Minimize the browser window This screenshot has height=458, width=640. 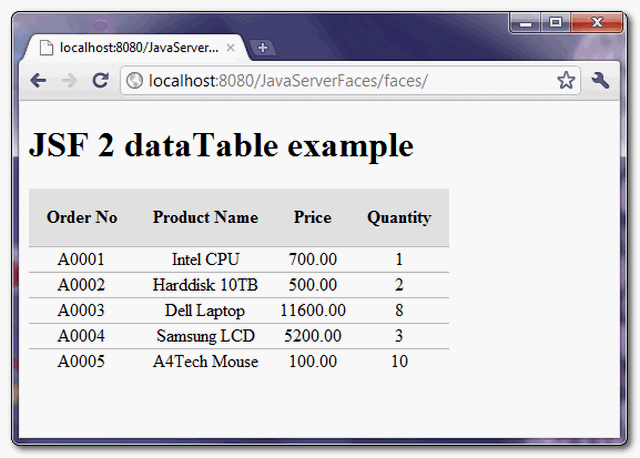click(x=525, y=23)
